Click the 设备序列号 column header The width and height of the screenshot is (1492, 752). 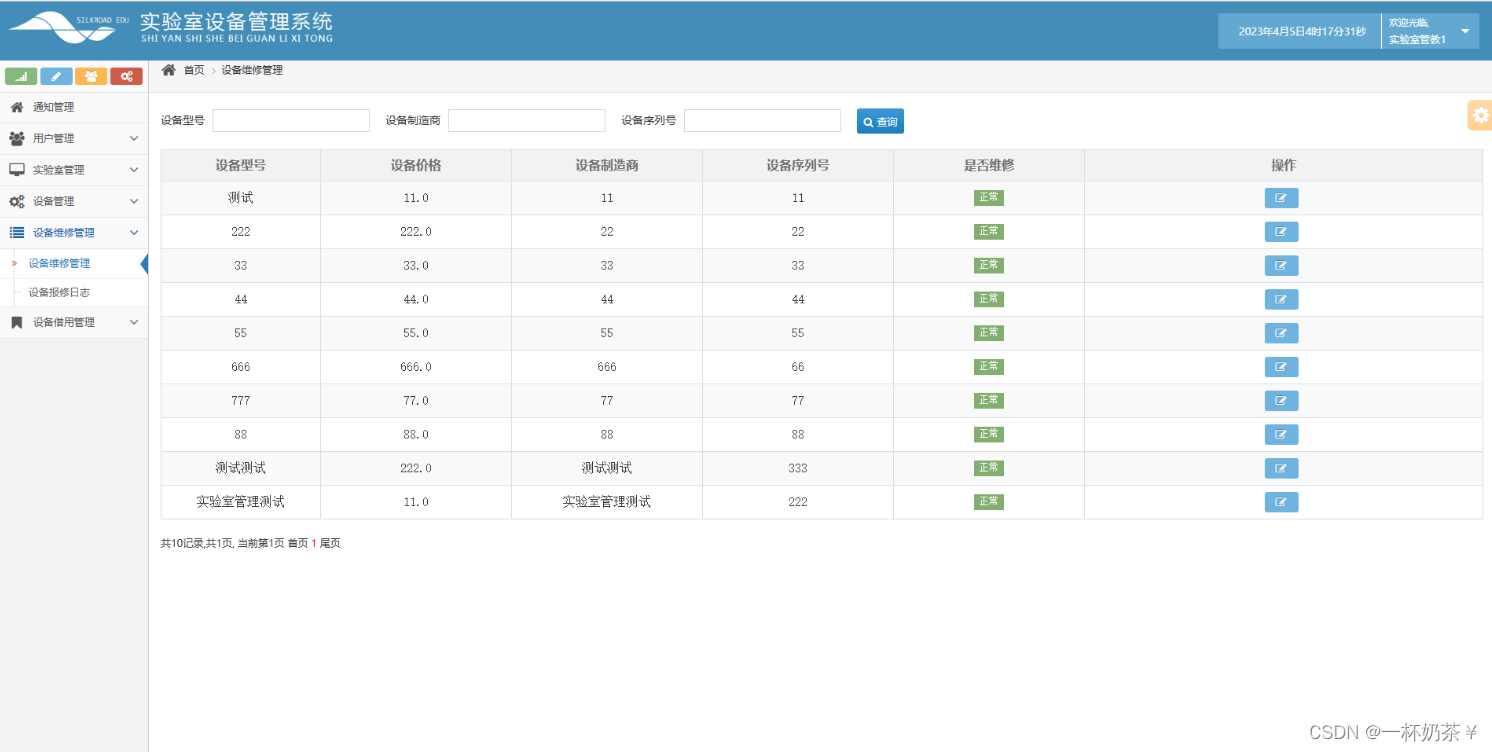click(798, 166)
